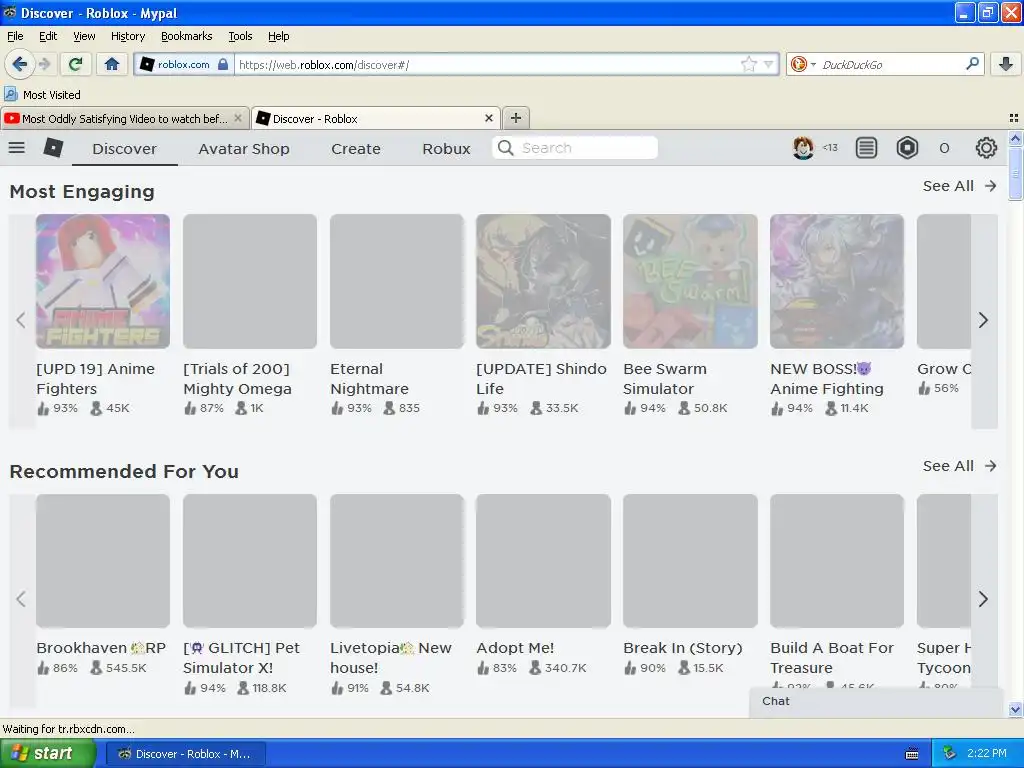Click the Mighty Omega game title
The image size is (1024, 768).
click(237, 379)
